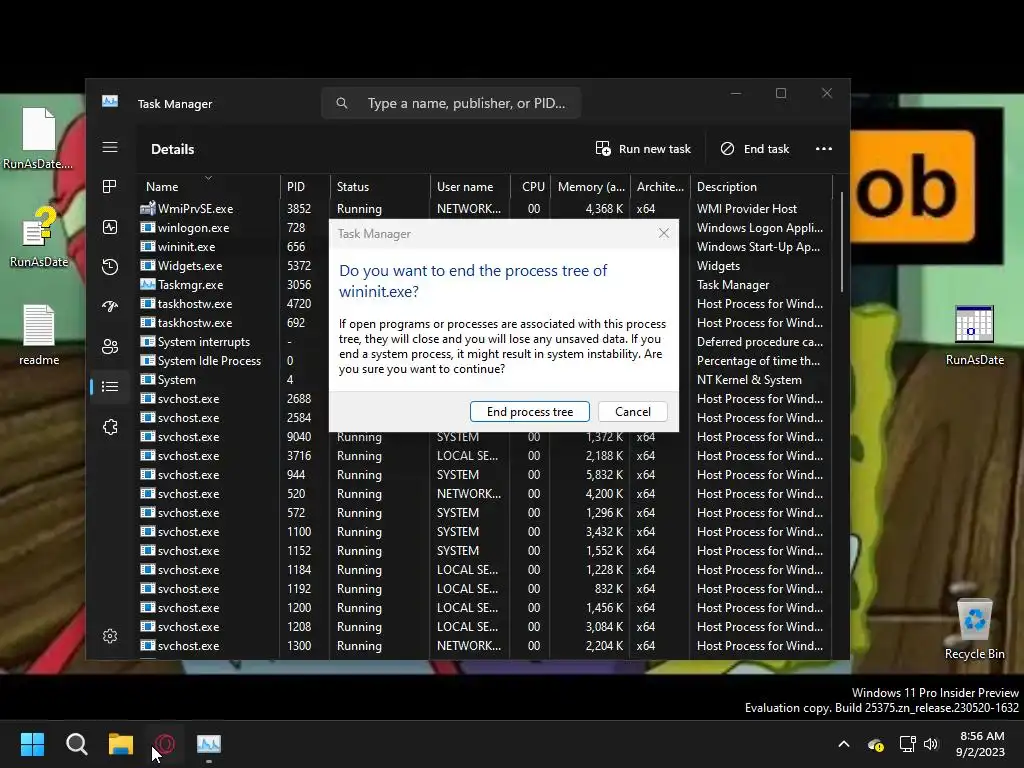The image size is (1024, 768).
Task: Select svchost.exe with PID 1300
Action: (x=485, y=645)
